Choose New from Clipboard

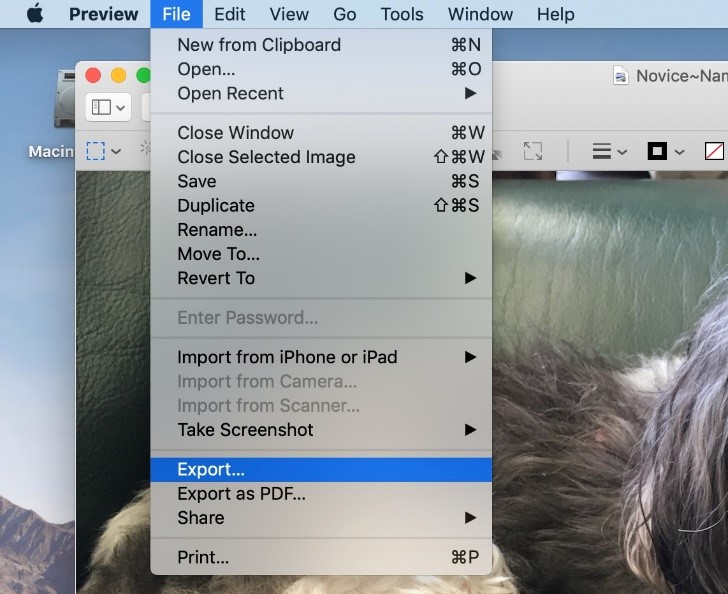click(x=321, y=45)
